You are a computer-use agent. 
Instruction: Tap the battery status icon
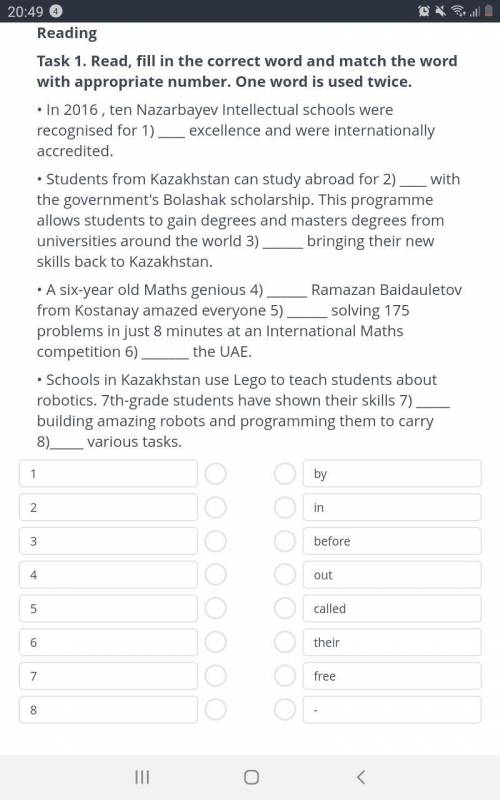pos(488,11)
